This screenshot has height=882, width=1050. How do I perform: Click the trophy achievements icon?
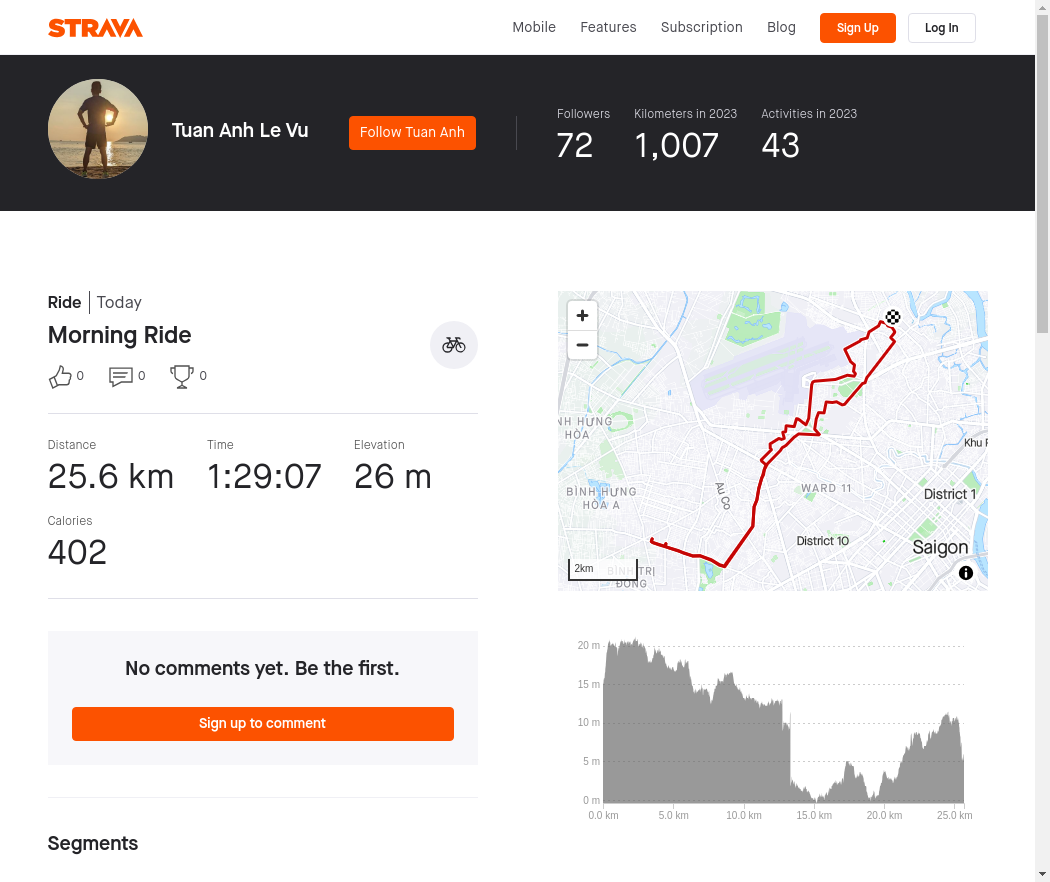pos(181,376)
